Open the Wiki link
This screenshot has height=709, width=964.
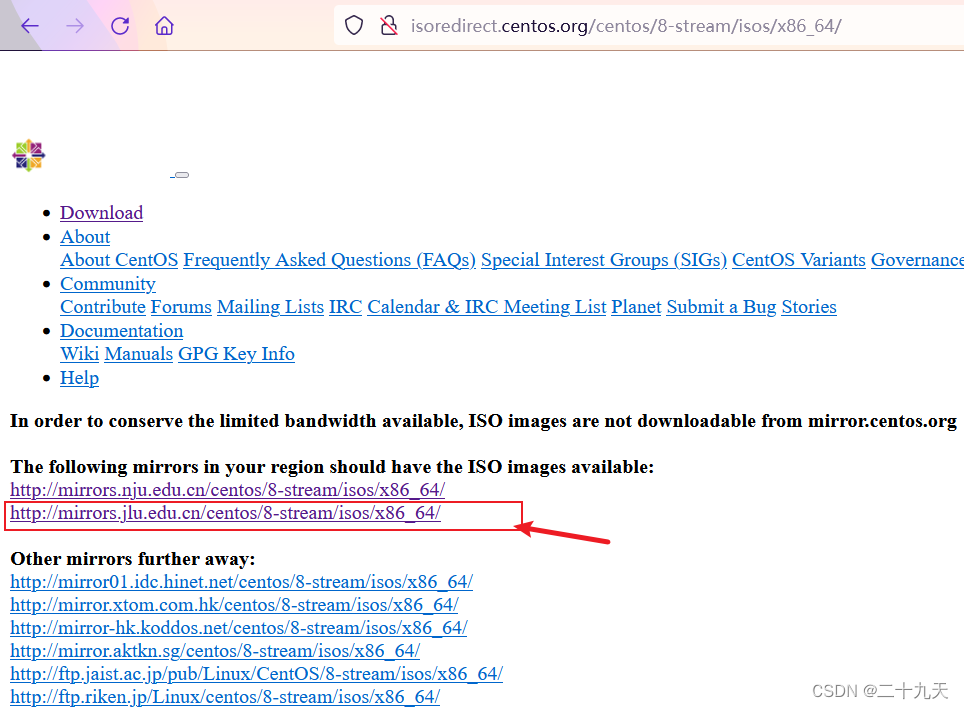tap(79, 354)
